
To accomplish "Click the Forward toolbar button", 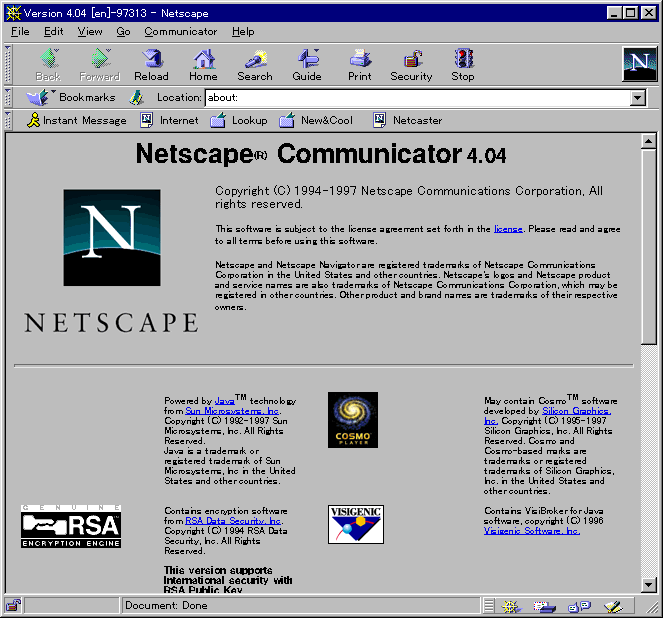I will pyautogui.click(x=100, y=65).
